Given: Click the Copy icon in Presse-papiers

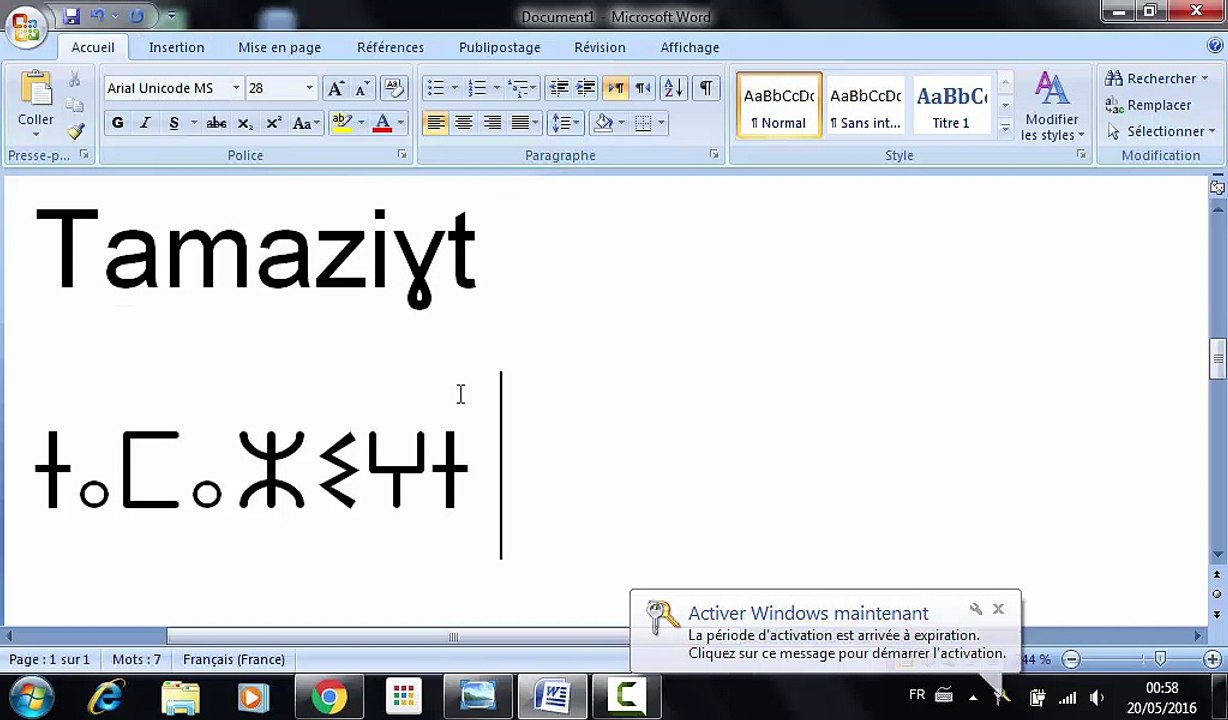Looking at the screenshot, I should coord(74,105).
